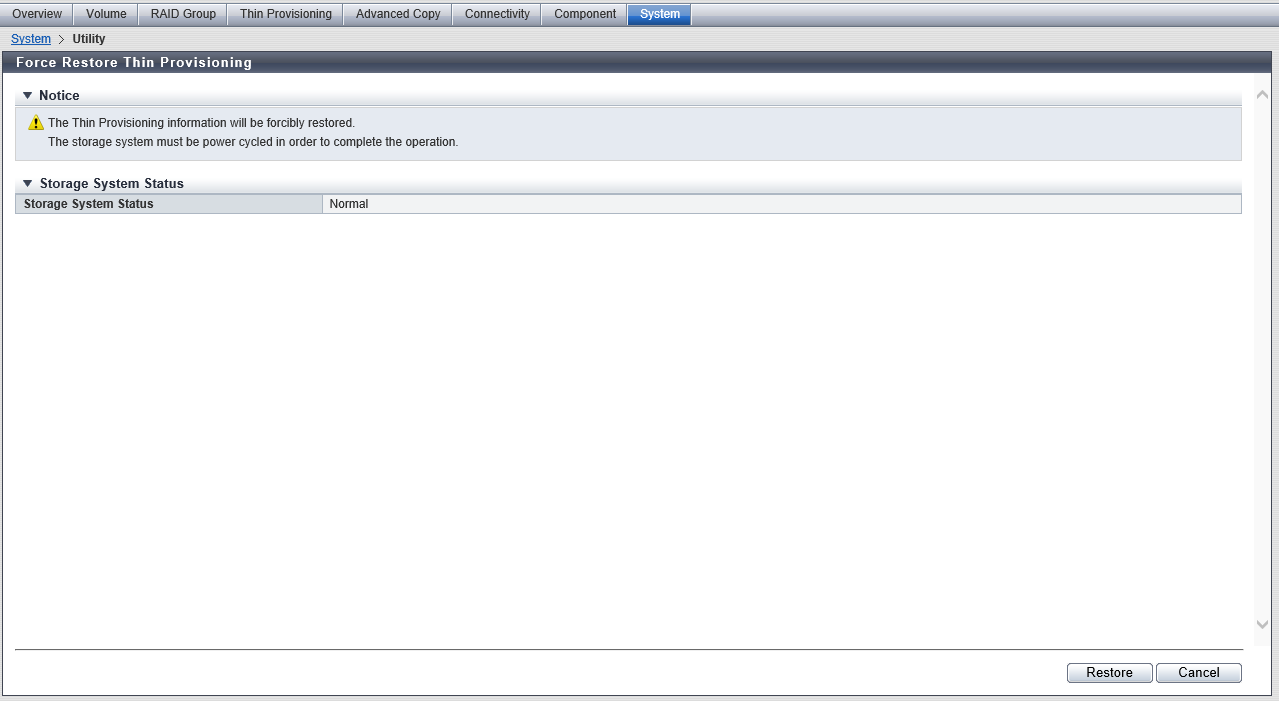Click the Utility breadcrumb text

click(x=89, y=39)
